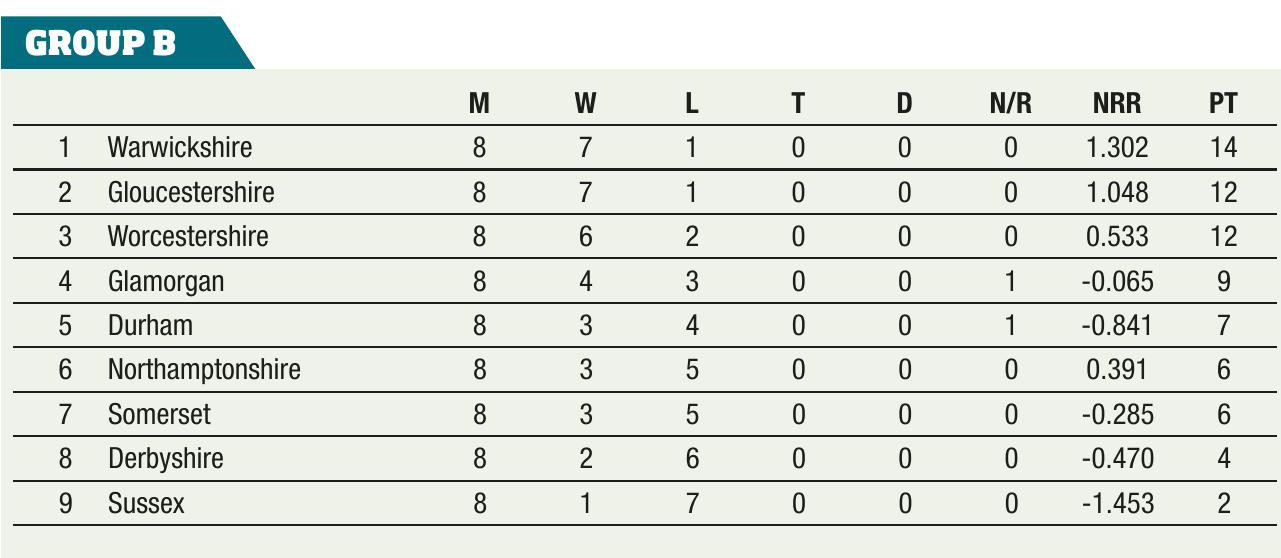Click Sussex's -1.453 net run rate
Image resolution: width=1281 pixels, height=558 pixels.
tap(1116, 503)
